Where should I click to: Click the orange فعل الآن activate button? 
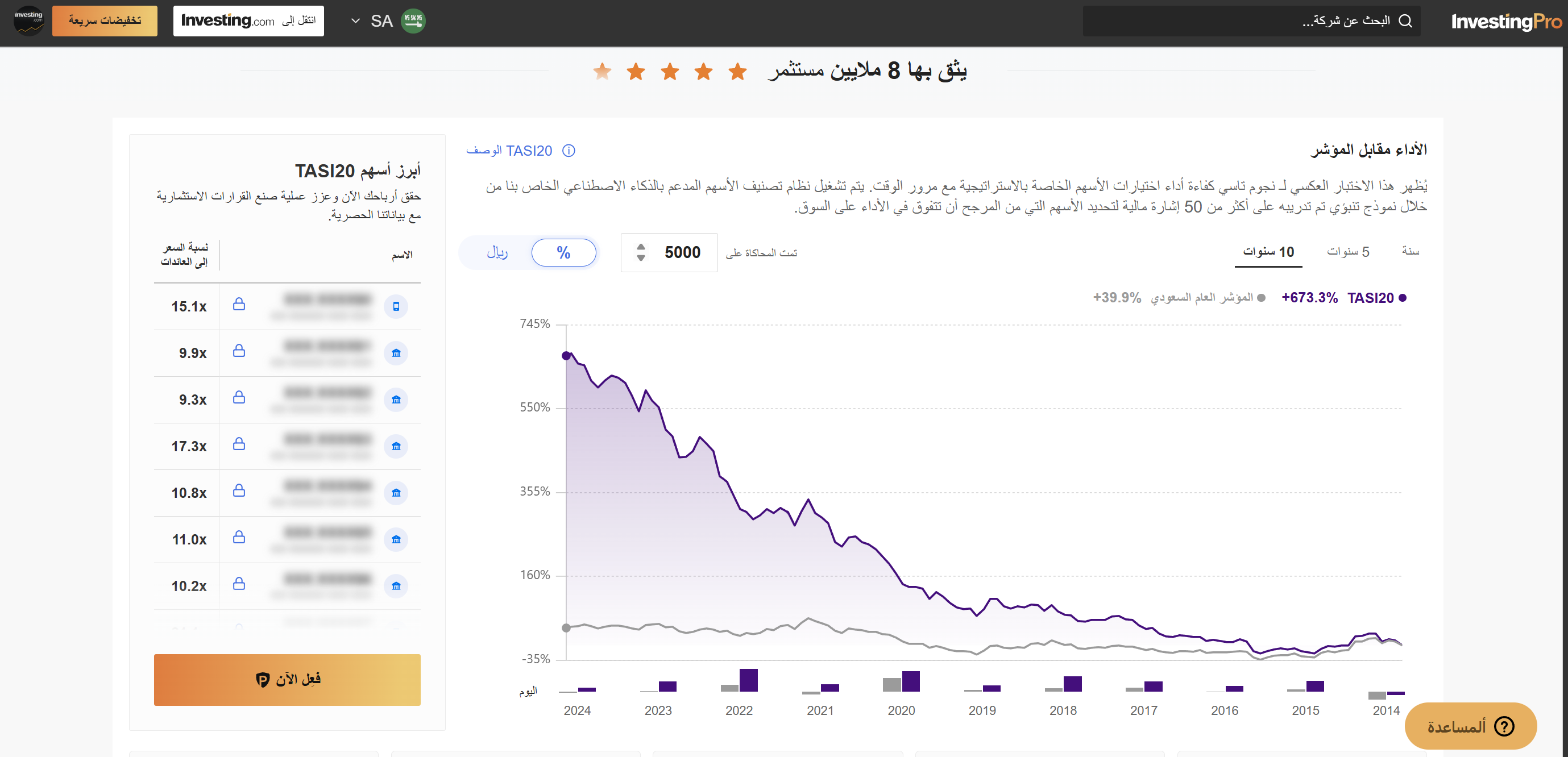coord(287,680)
